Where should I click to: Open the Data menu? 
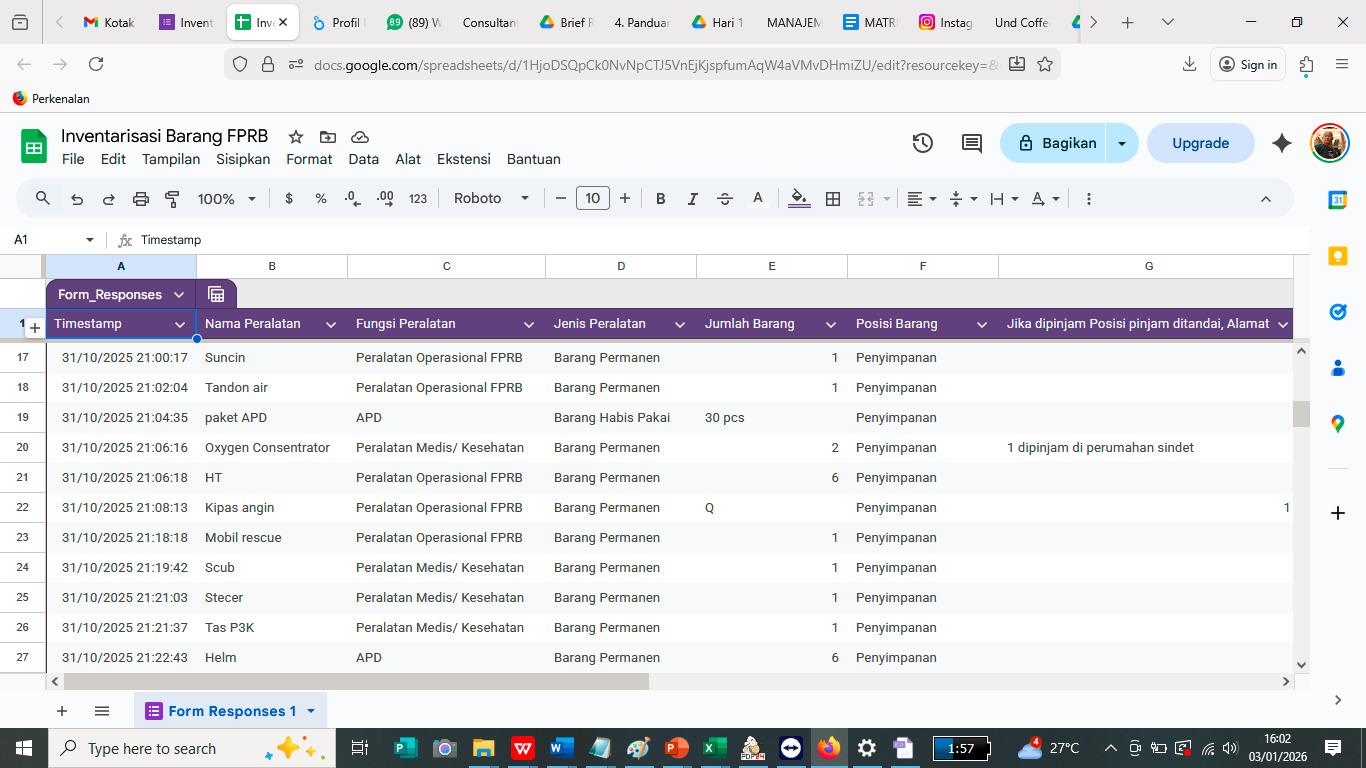tap(363, 159)
